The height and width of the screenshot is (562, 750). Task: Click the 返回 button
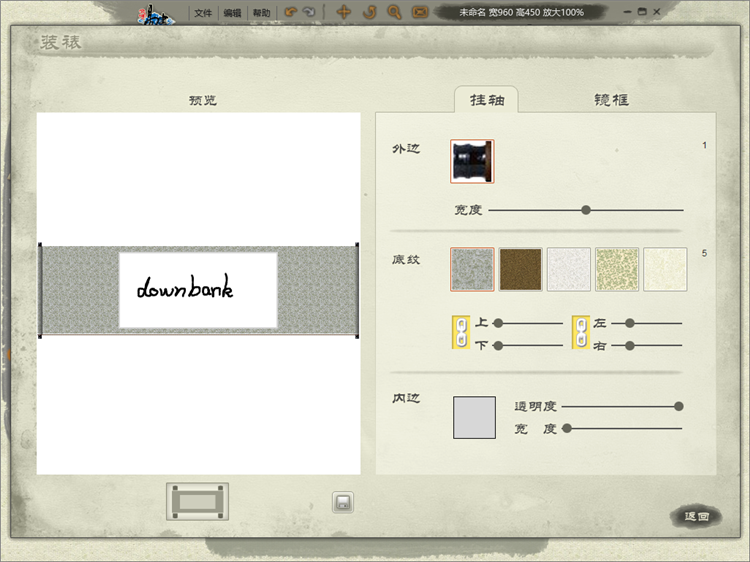(696, 517)
